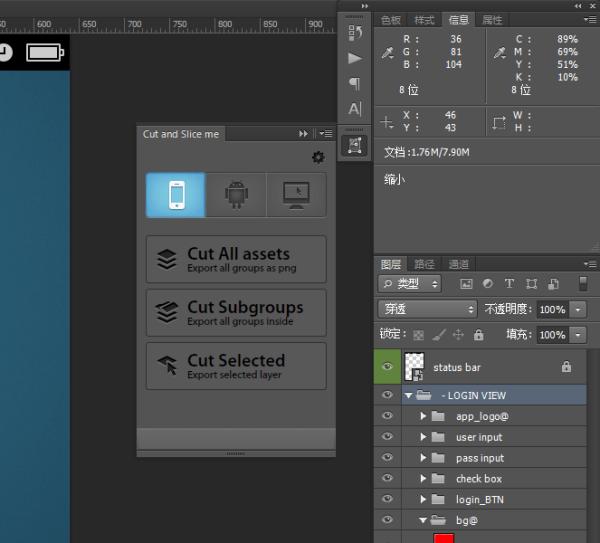Viewport: 600px width, 543px height.
Task: Collapse the LOGIN VIEW group
Action: click(x=409, y=396)
